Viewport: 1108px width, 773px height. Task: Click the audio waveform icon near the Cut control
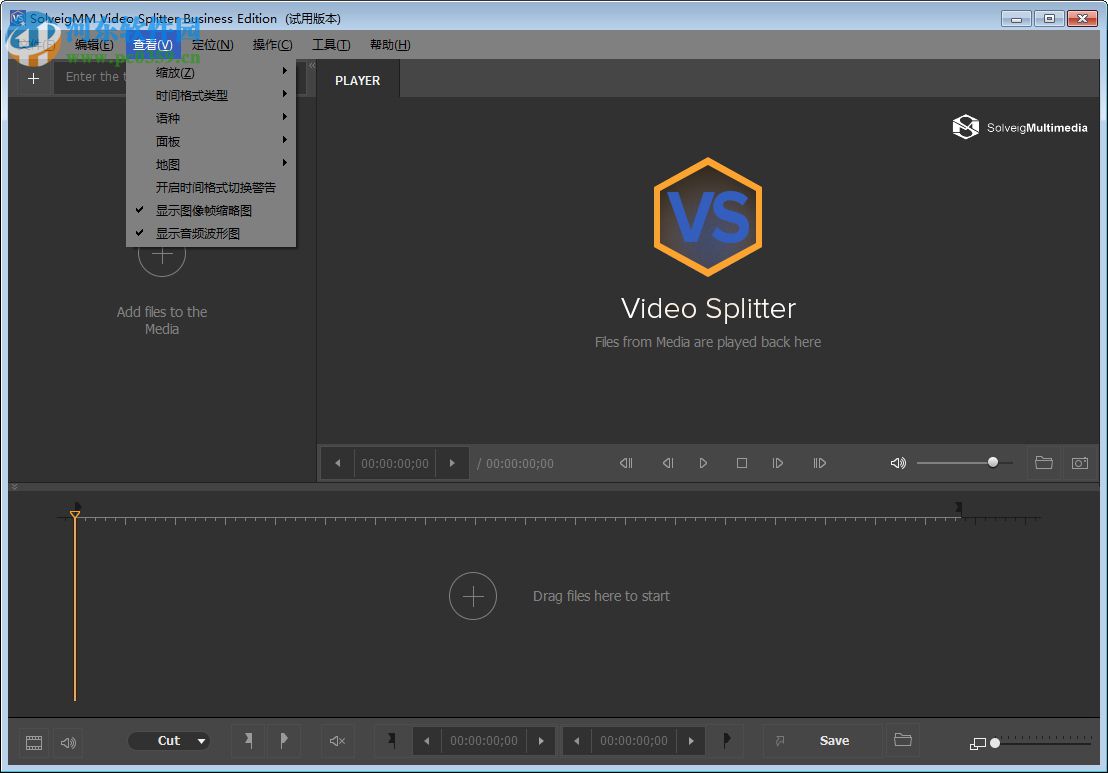(x=68, y=742)
